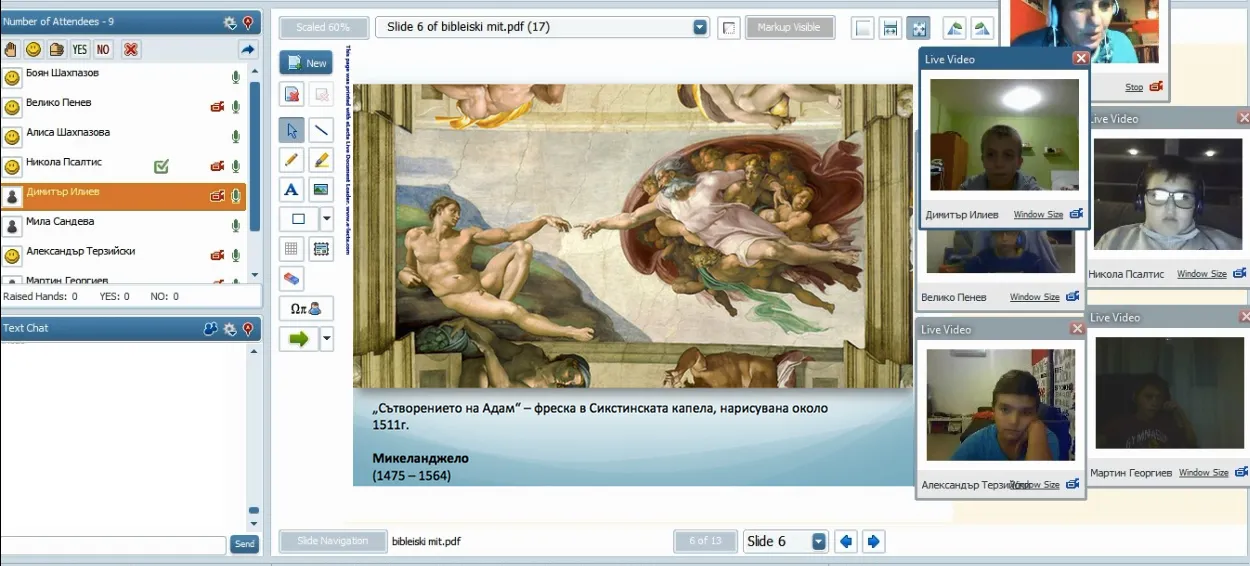
Task: Expand the Slide 6 selector dropdown
Action: click(x=819, y=541)
